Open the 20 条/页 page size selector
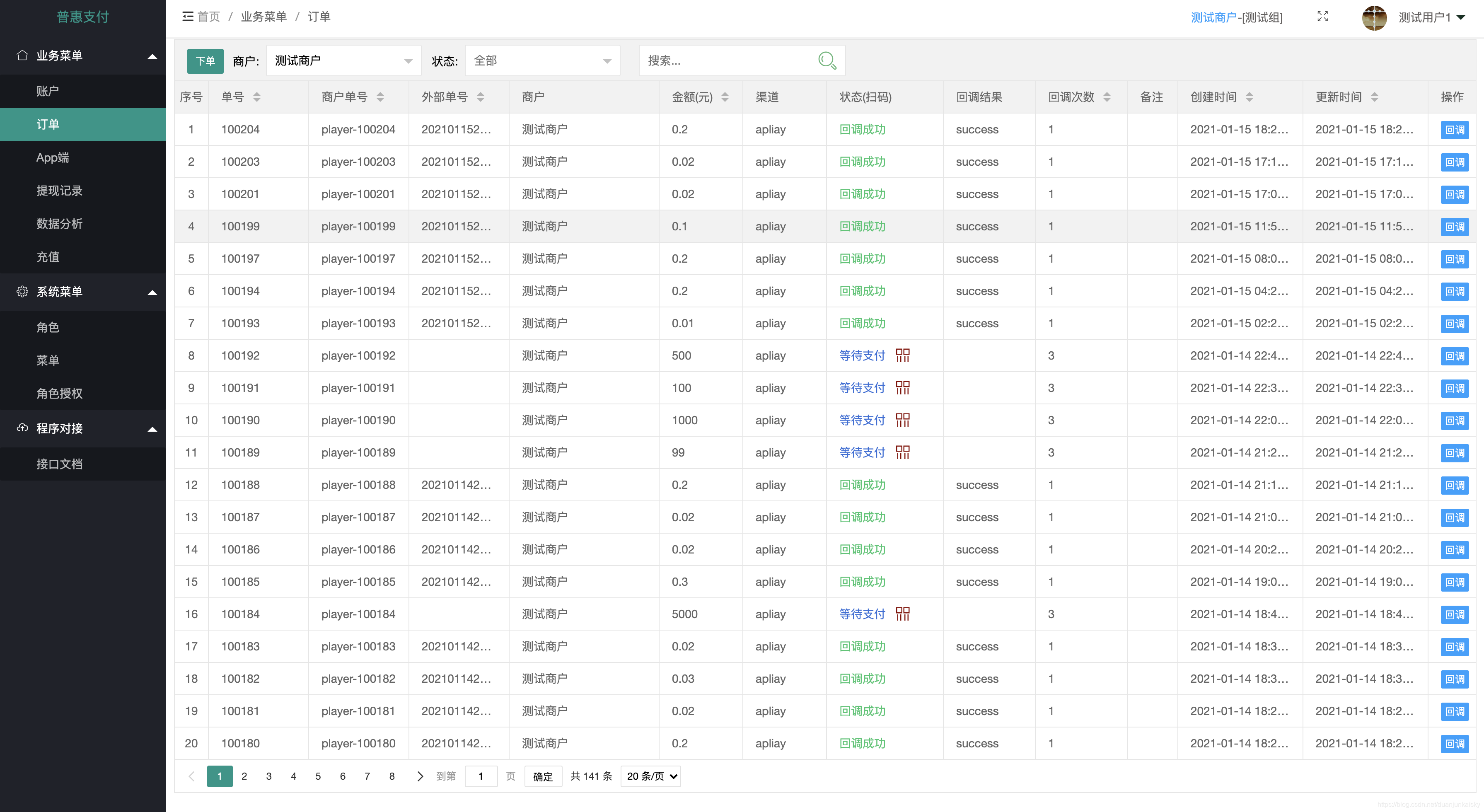1484x812 pixels. coord(651,776)
